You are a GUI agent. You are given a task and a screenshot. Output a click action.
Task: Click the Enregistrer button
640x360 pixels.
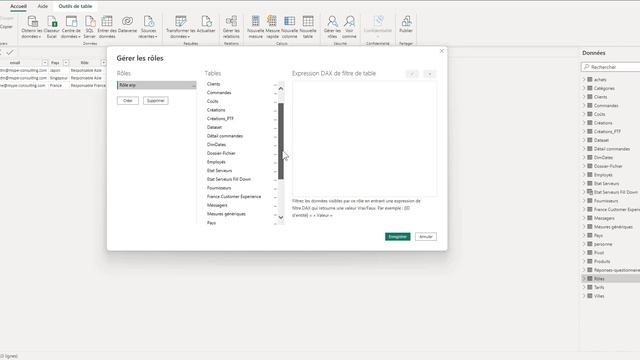click(x=398, y=237)
